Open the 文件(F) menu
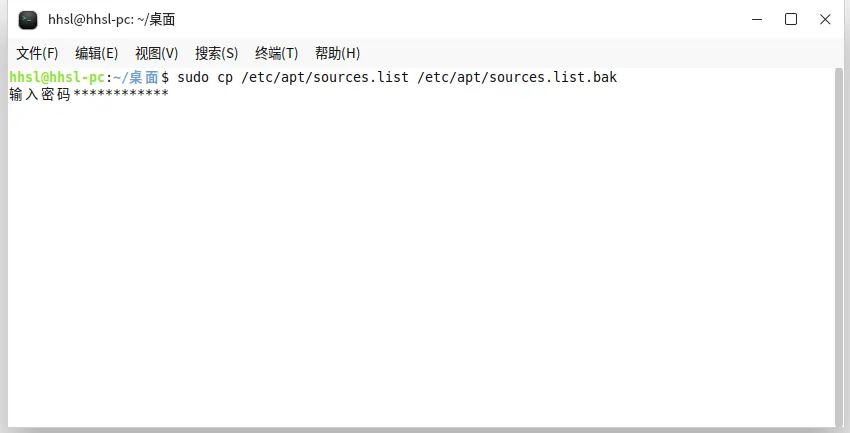Screen dimensions: 850x433 click(37, 53)
